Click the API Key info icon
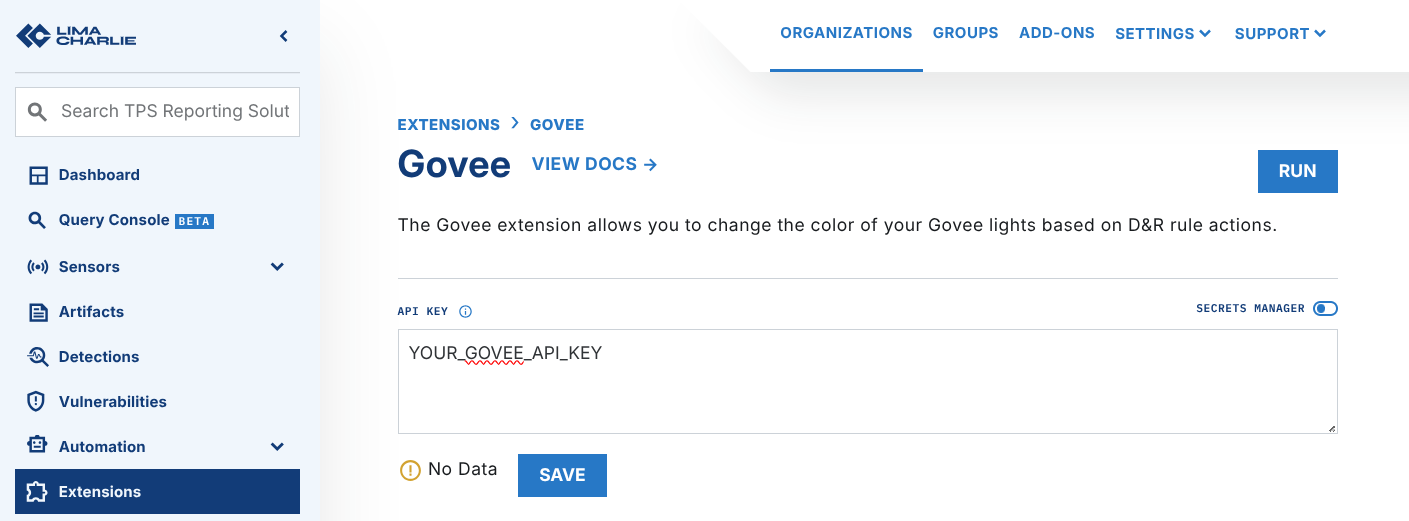The width and height of the screenshot is (1409, 521). tap(465, 312)
